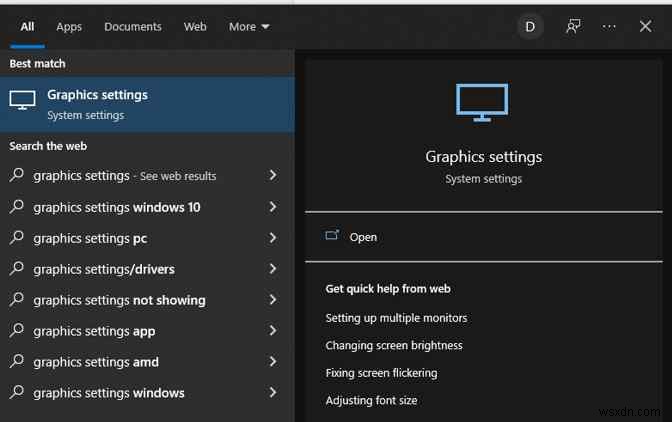Click the user account avatar 'D'
The image size is (672, 422).
click(530, 27)
